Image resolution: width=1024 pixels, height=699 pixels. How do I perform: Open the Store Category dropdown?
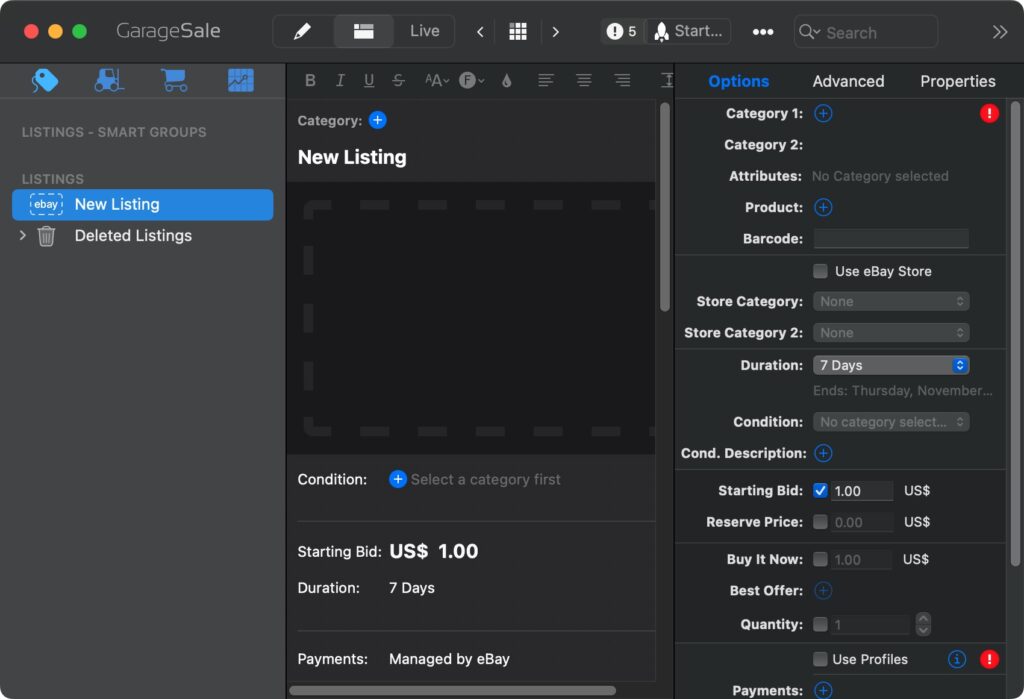click(890, 301)
